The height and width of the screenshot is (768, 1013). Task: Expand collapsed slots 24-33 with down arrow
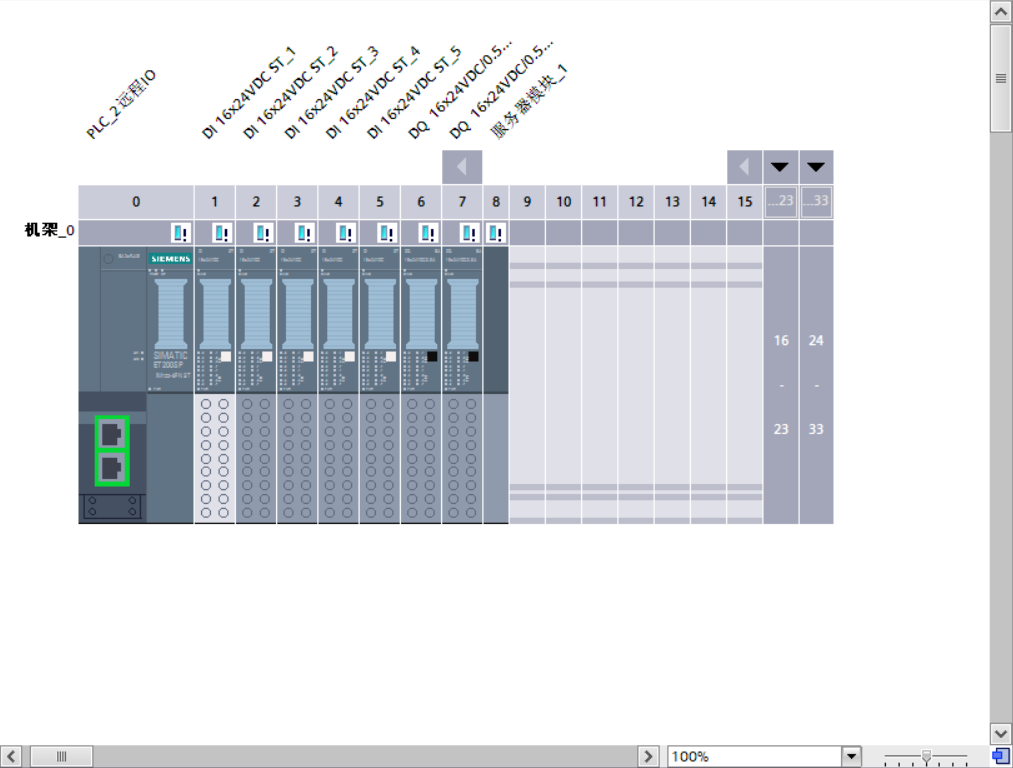tap(816, 167)
